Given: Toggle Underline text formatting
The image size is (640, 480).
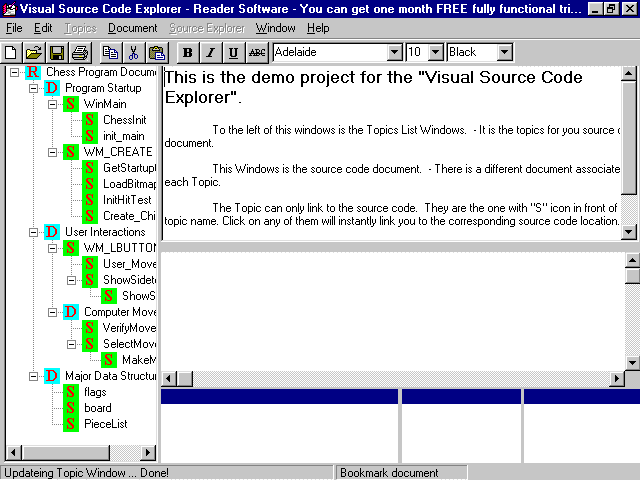Looking at the screenshot, I should click(234, 52).
